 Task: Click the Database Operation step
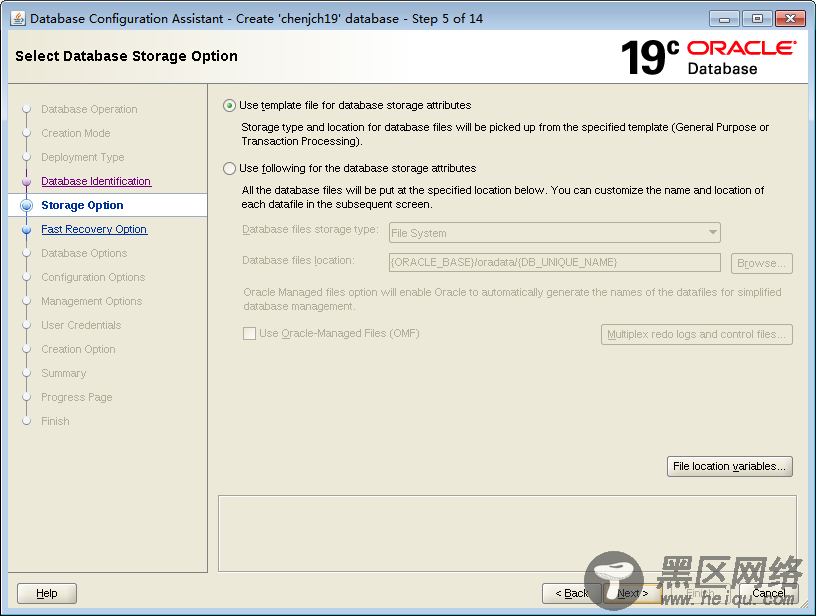(90, 109)
